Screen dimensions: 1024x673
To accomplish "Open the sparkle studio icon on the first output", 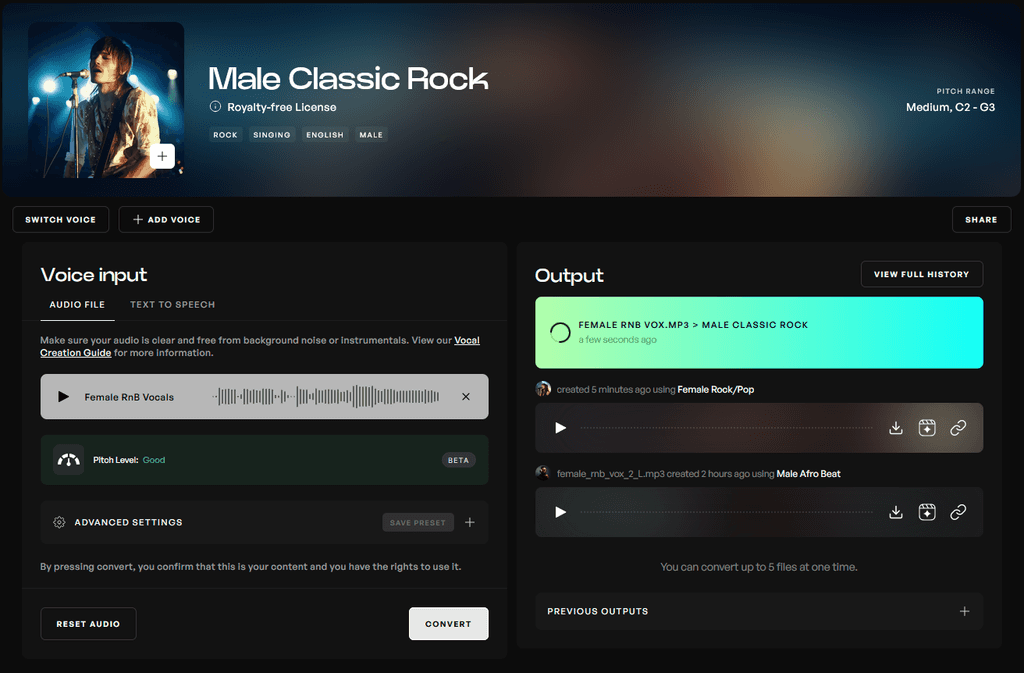I will [927, 427].
